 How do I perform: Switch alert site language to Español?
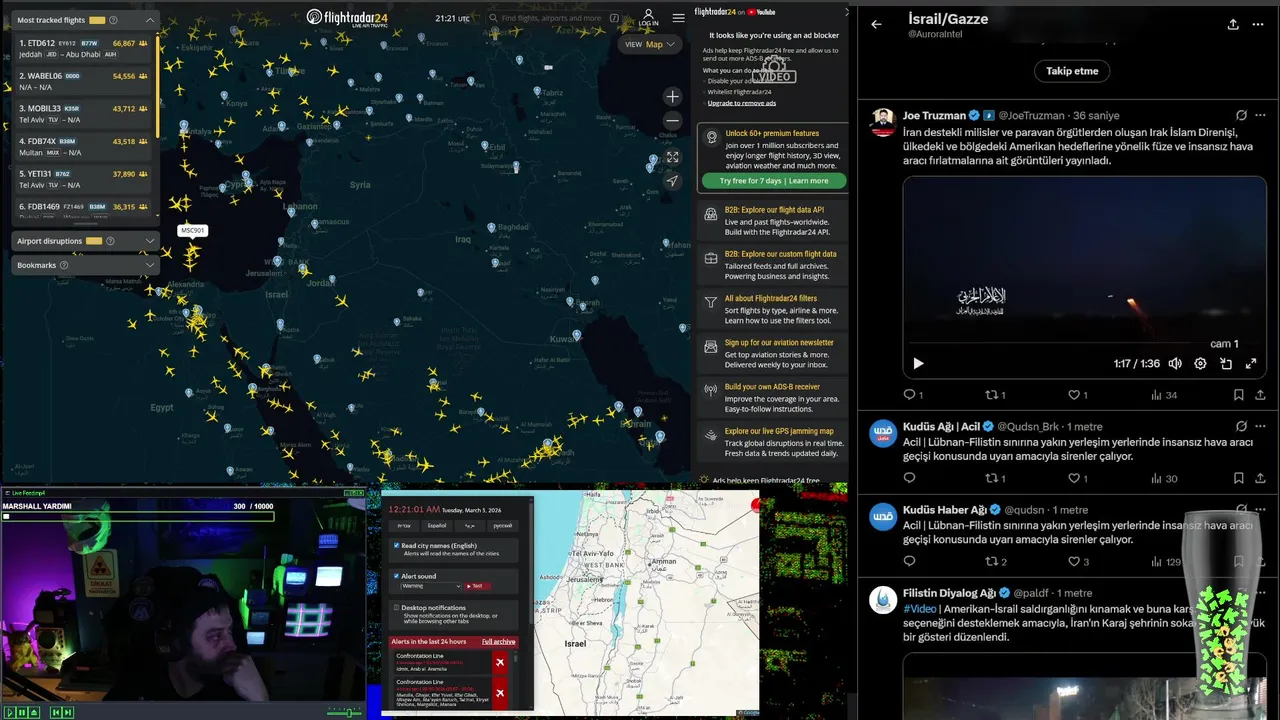tap(437, 525)
